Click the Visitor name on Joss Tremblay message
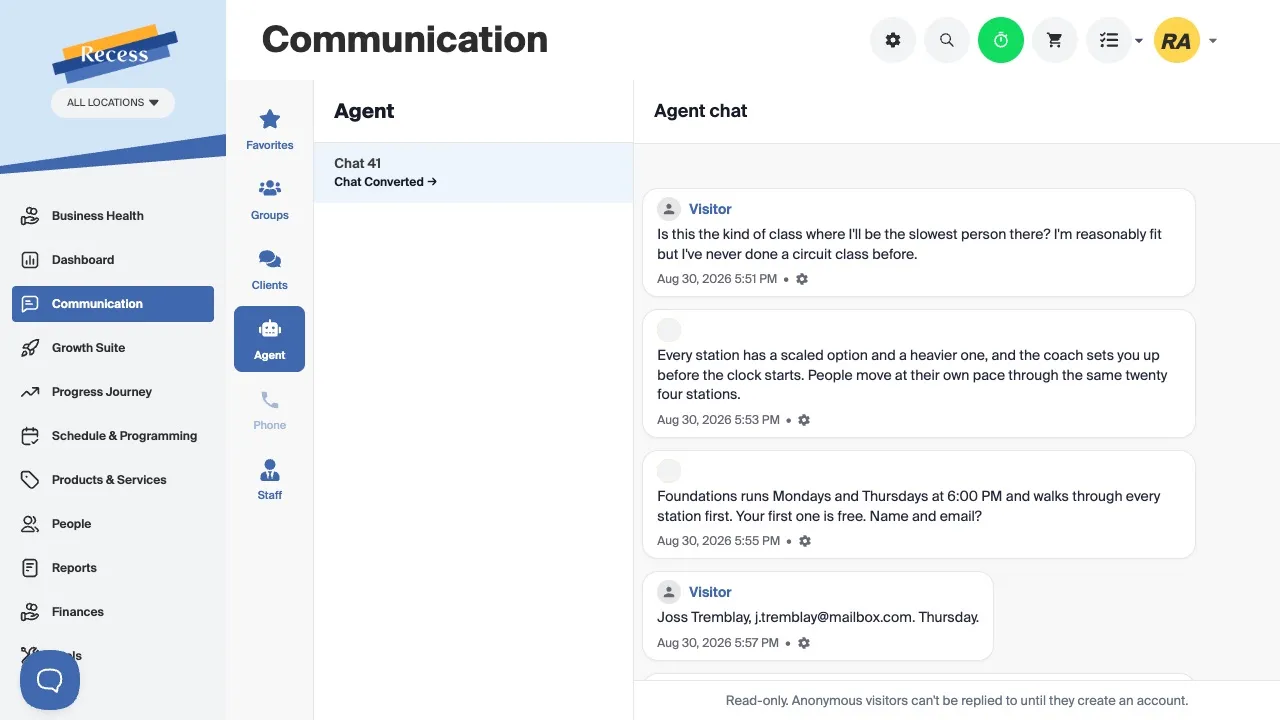The height and width of the screenshot is (720, 1280). coord(710,592)
